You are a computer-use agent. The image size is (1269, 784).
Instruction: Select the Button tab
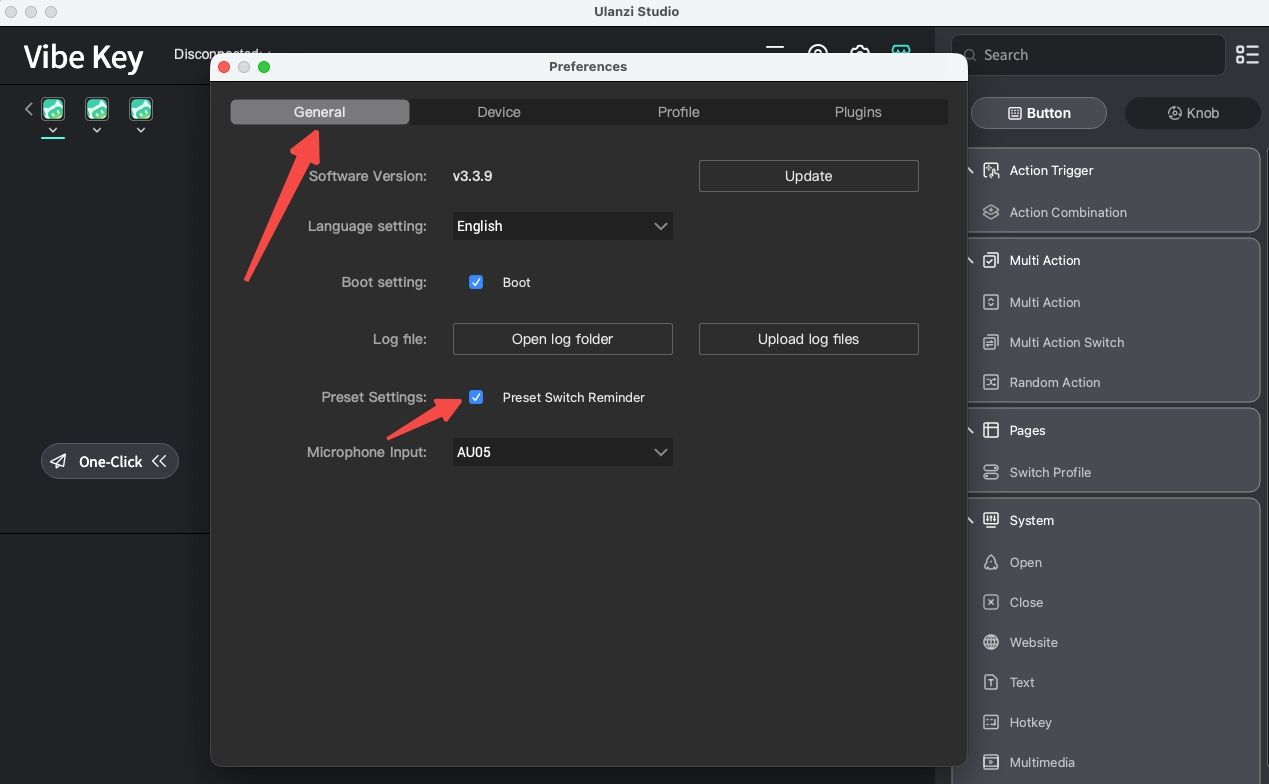(1039, 113)
